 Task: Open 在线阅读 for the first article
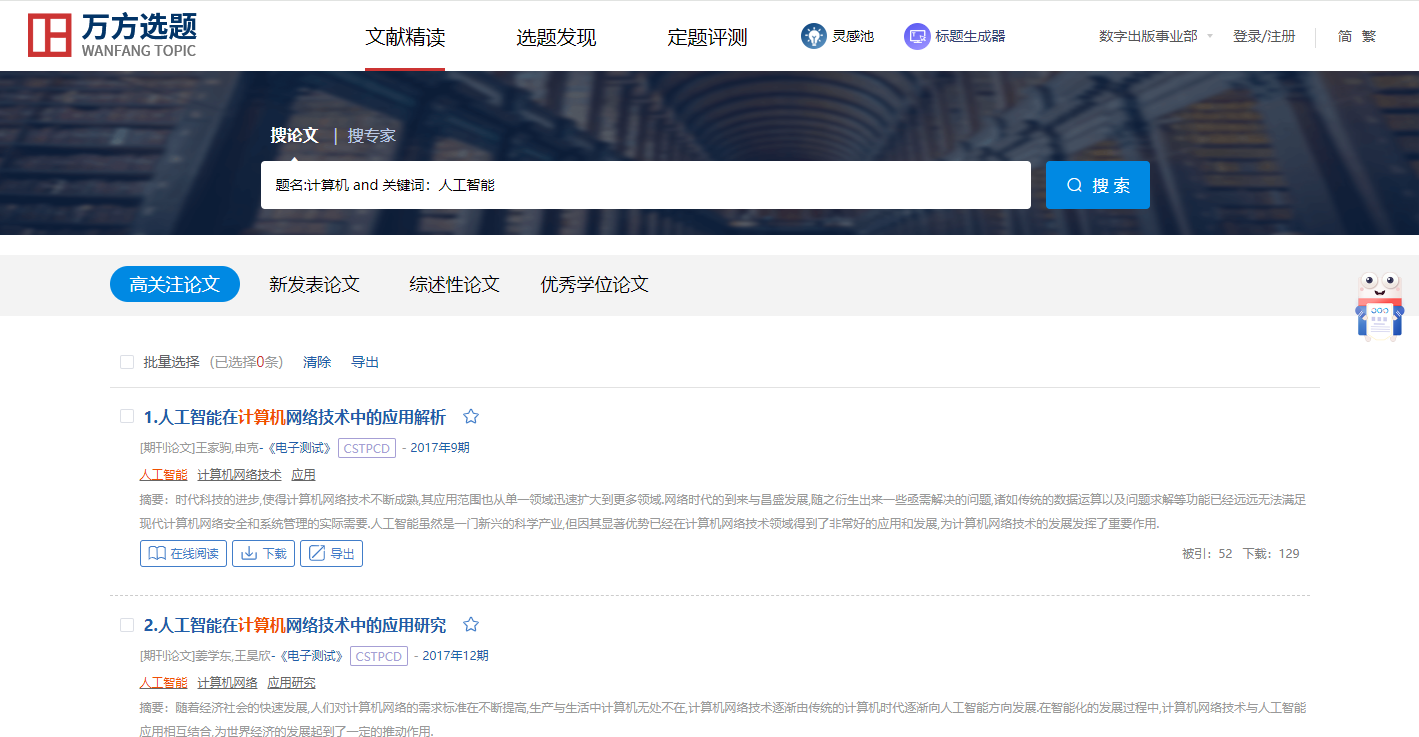pyautogui.click(x=183, y=552)
